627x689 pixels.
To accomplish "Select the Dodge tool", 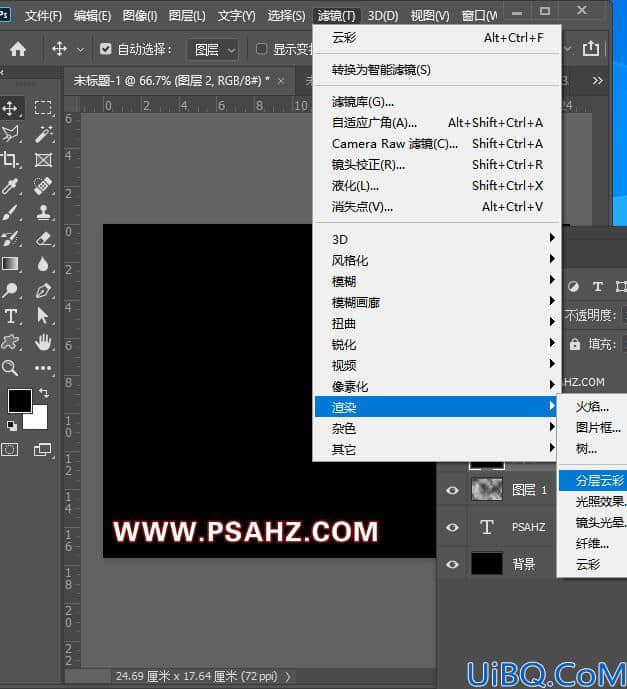I will 10,290.
